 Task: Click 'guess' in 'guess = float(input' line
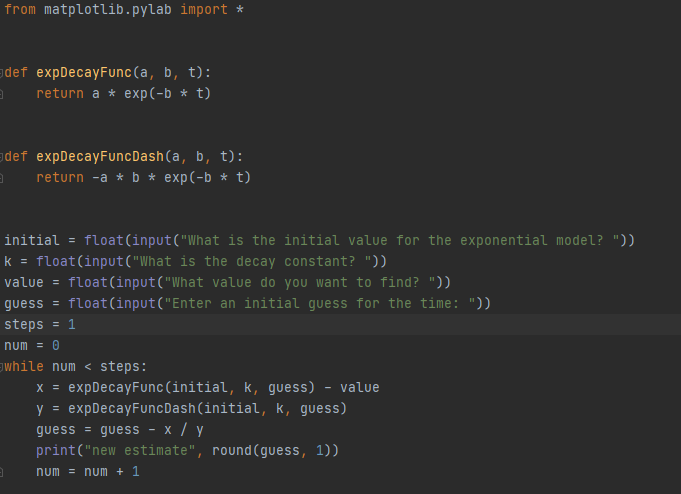point(24,304)
